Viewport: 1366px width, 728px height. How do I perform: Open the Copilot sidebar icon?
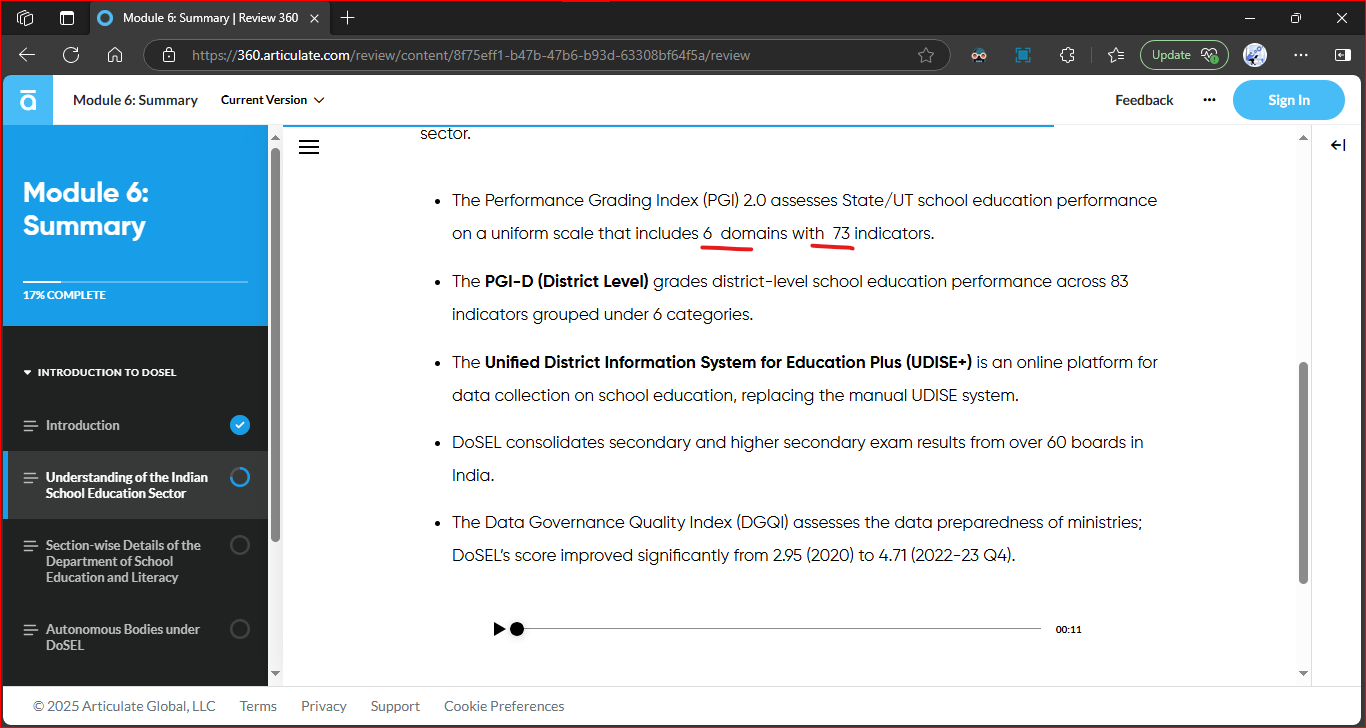[1342, 55]
